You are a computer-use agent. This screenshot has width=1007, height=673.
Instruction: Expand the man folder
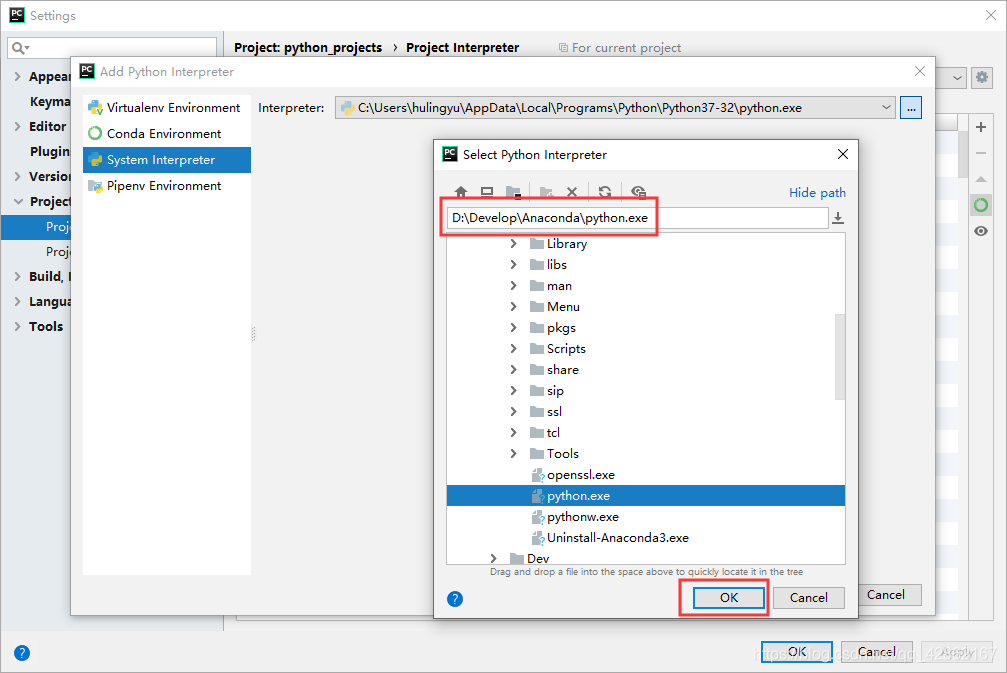coord(513,286)
